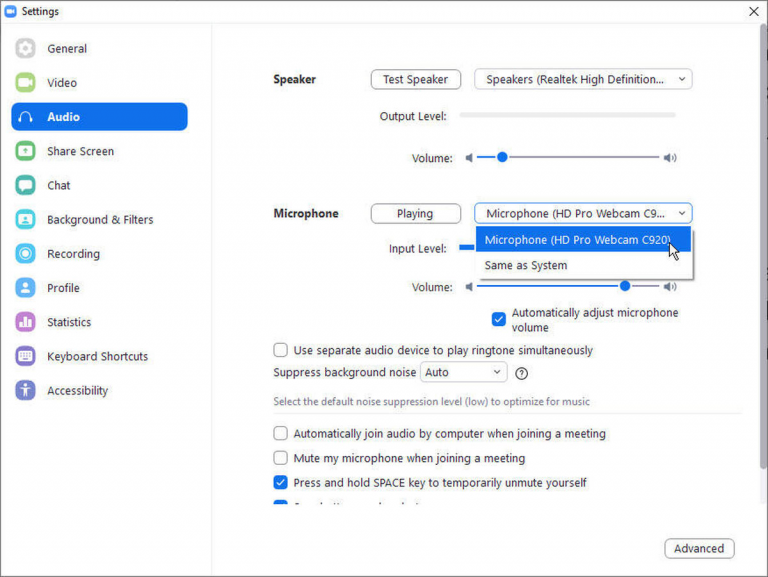Click the Statistics bar chart icon
Viewport: 768px width, 577px height.
pyautogui.click(x=25, y=322)
